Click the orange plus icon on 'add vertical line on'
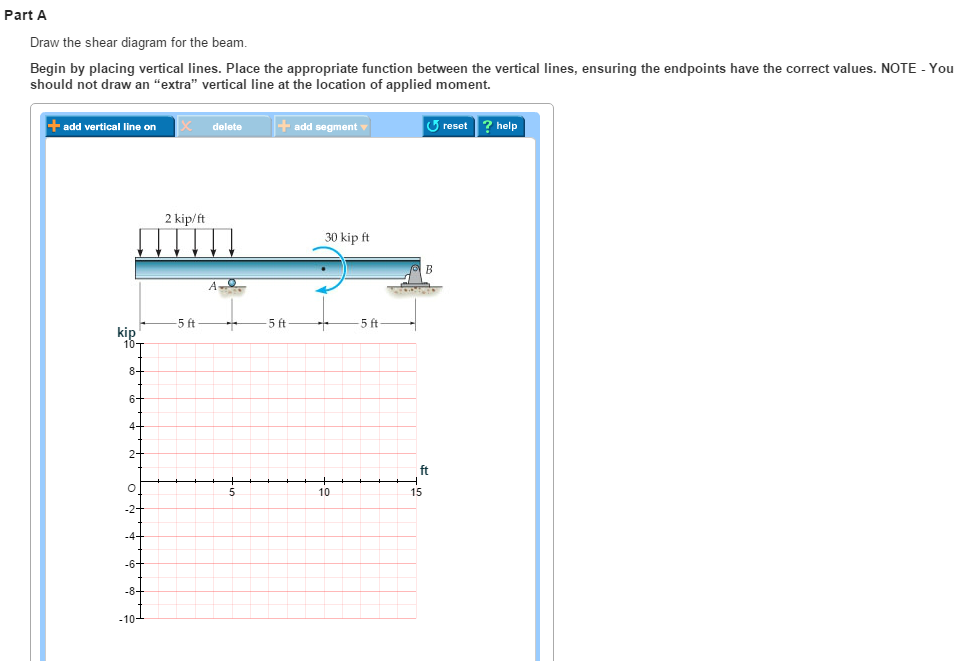The image size is (978, 661). point(53,126)
